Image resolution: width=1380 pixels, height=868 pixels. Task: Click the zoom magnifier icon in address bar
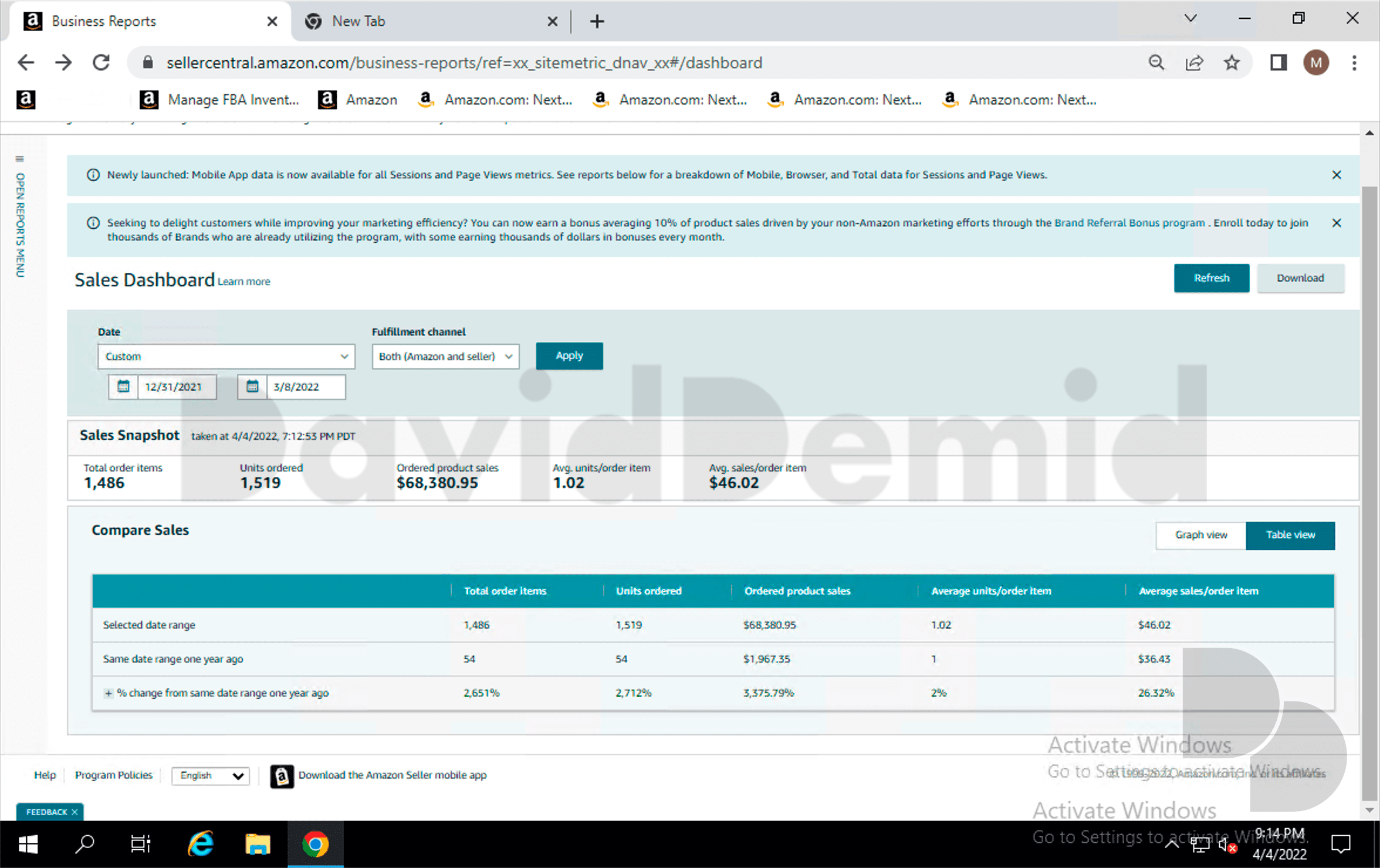coord(1156,63)
